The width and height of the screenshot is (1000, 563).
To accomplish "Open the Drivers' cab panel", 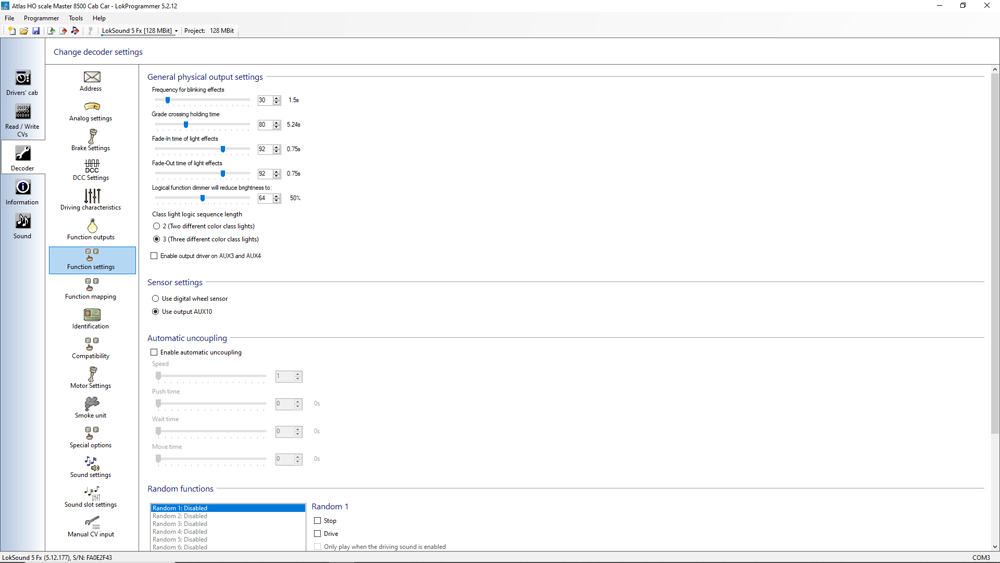I will click(x=22, y=83).
